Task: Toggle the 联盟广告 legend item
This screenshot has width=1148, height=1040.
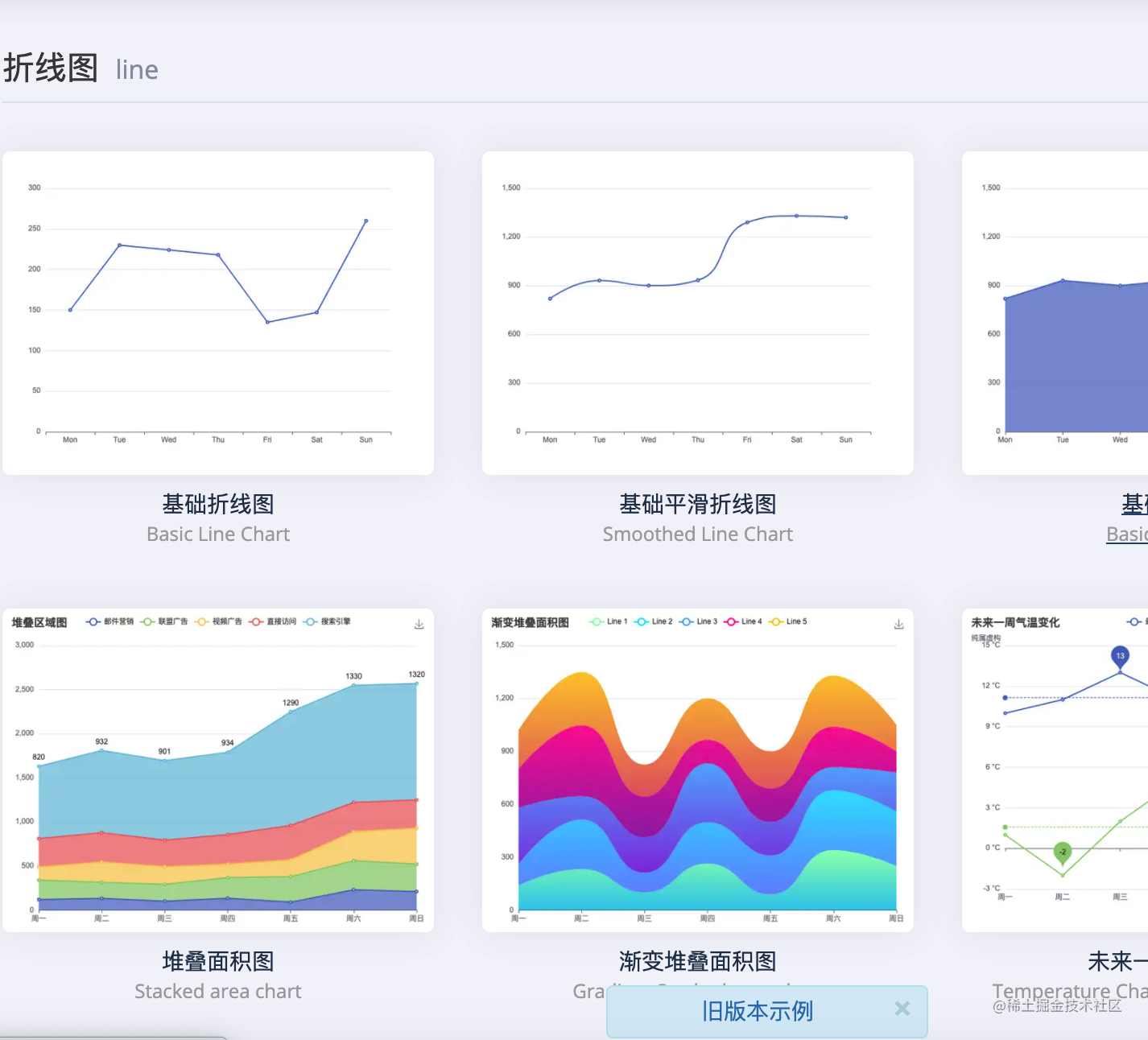Action: coord(164,621)
